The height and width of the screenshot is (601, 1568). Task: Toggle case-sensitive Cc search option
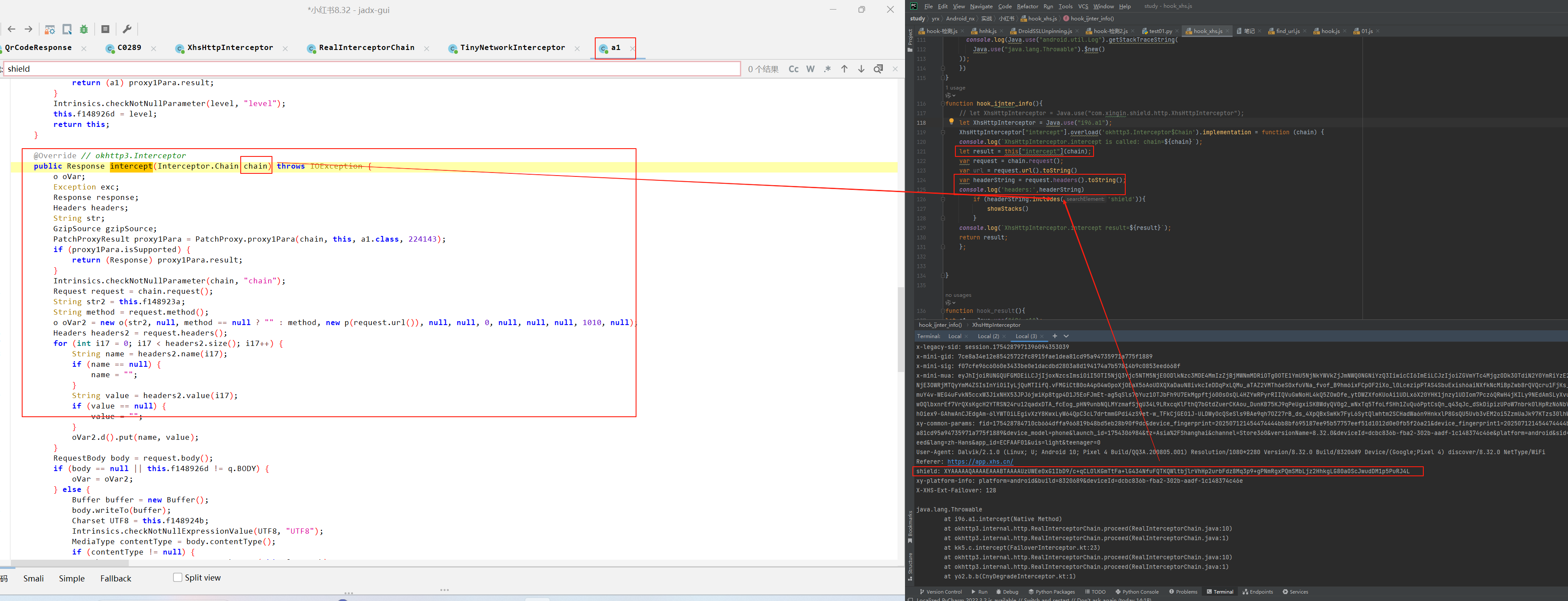[x=793, y=69]
